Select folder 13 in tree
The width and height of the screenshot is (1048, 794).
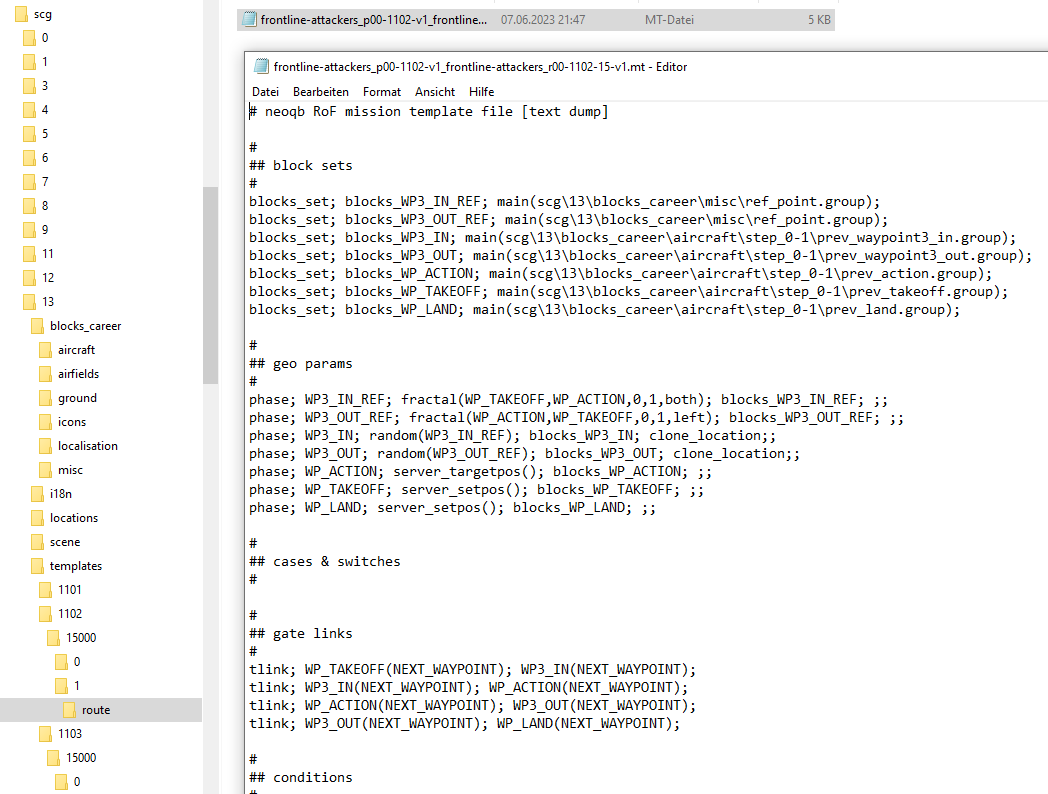click(47, 303)
